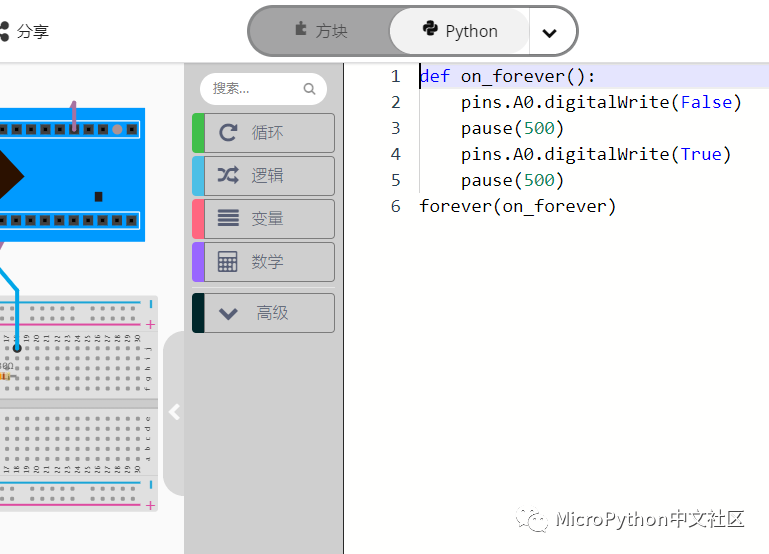Click the Python logo icon
Screen dimensions: 769x554
coord(430,28)
